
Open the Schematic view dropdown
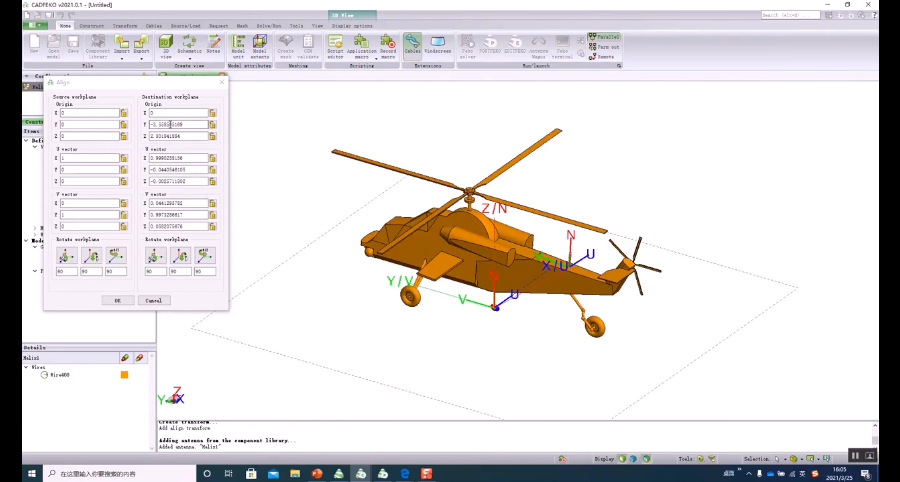coord(189,57)
